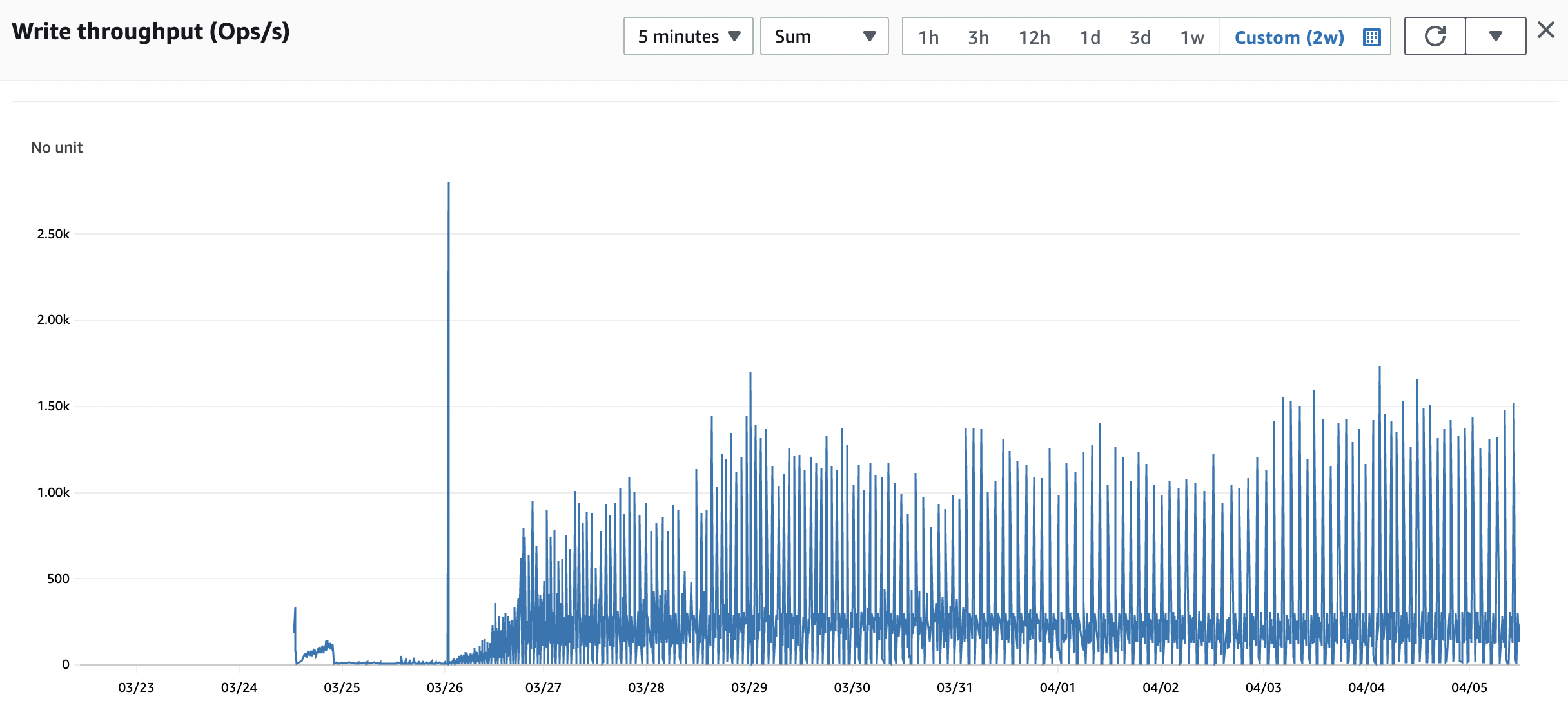Click the No unit axis label

[56, 147]
